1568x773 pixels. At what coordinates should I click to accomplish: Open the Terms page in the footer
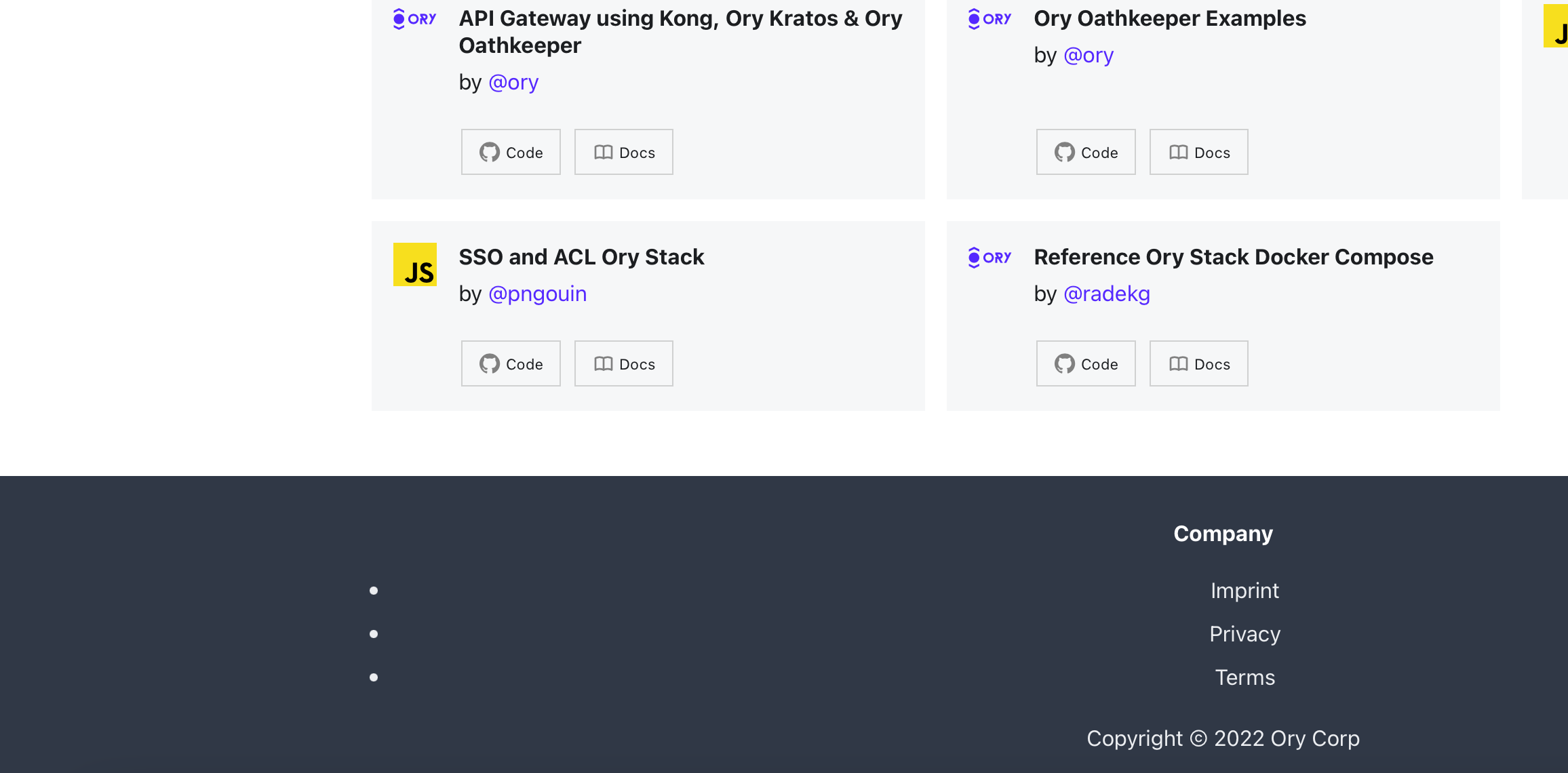[1245, 677]
